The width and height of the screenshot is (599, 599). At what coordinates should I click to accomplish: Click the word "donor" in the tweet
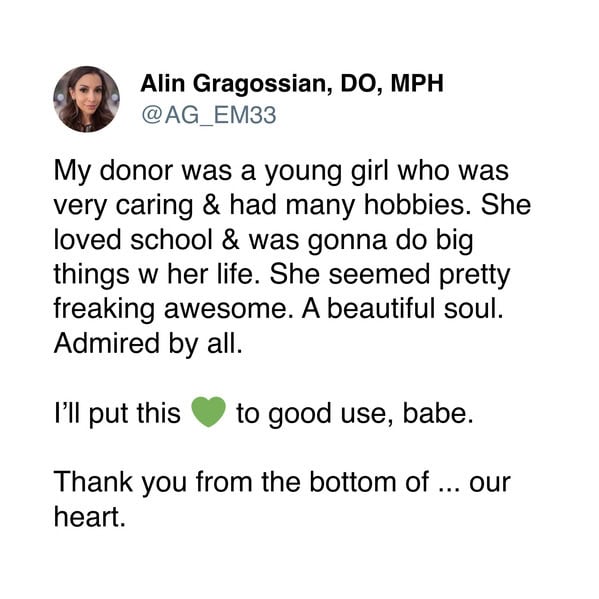coord(136,170)
